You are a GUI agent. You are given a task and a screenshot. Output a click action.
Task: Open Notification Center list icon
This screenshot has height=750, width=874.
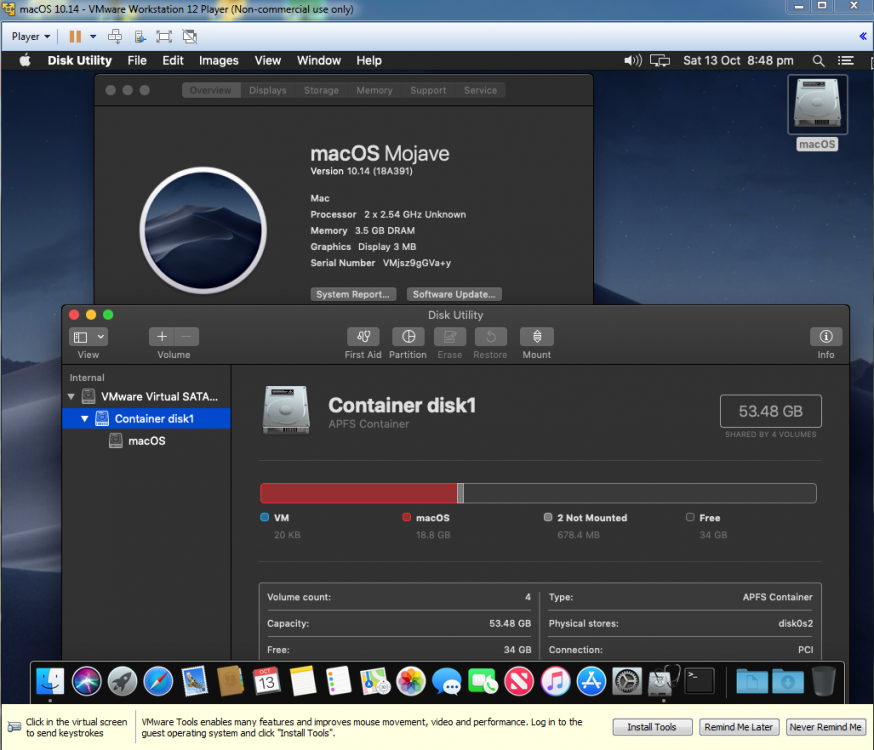(x=846, y=60)
